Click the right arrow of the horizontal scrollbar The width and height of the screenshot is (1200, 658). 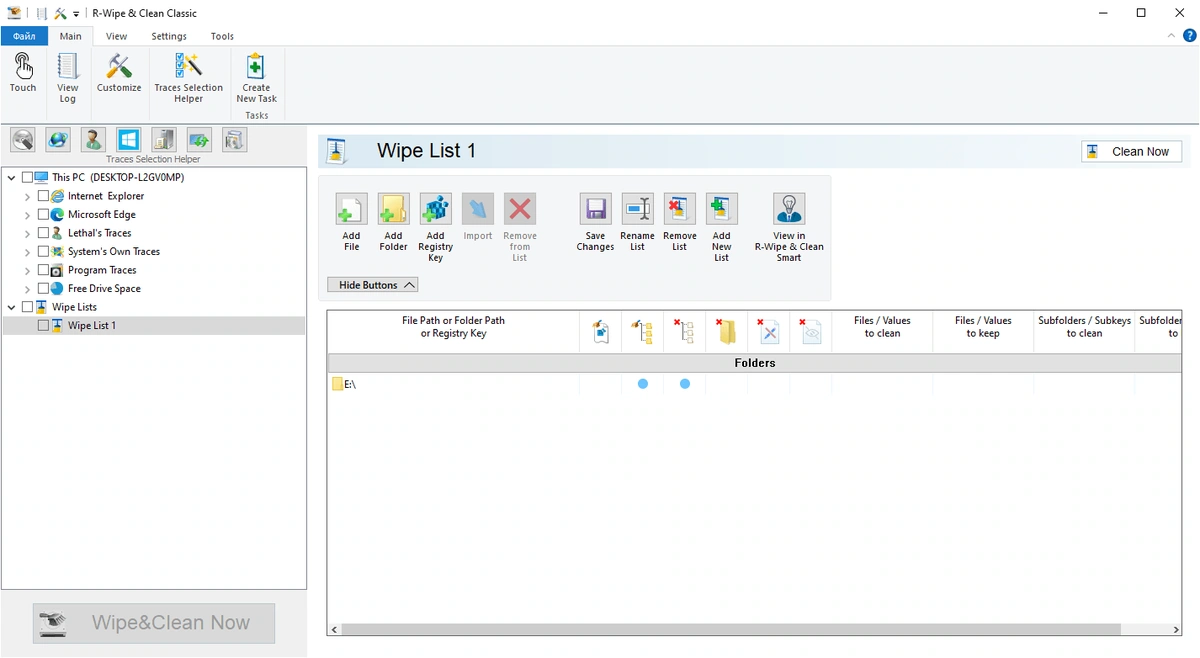click(1175, 629)
